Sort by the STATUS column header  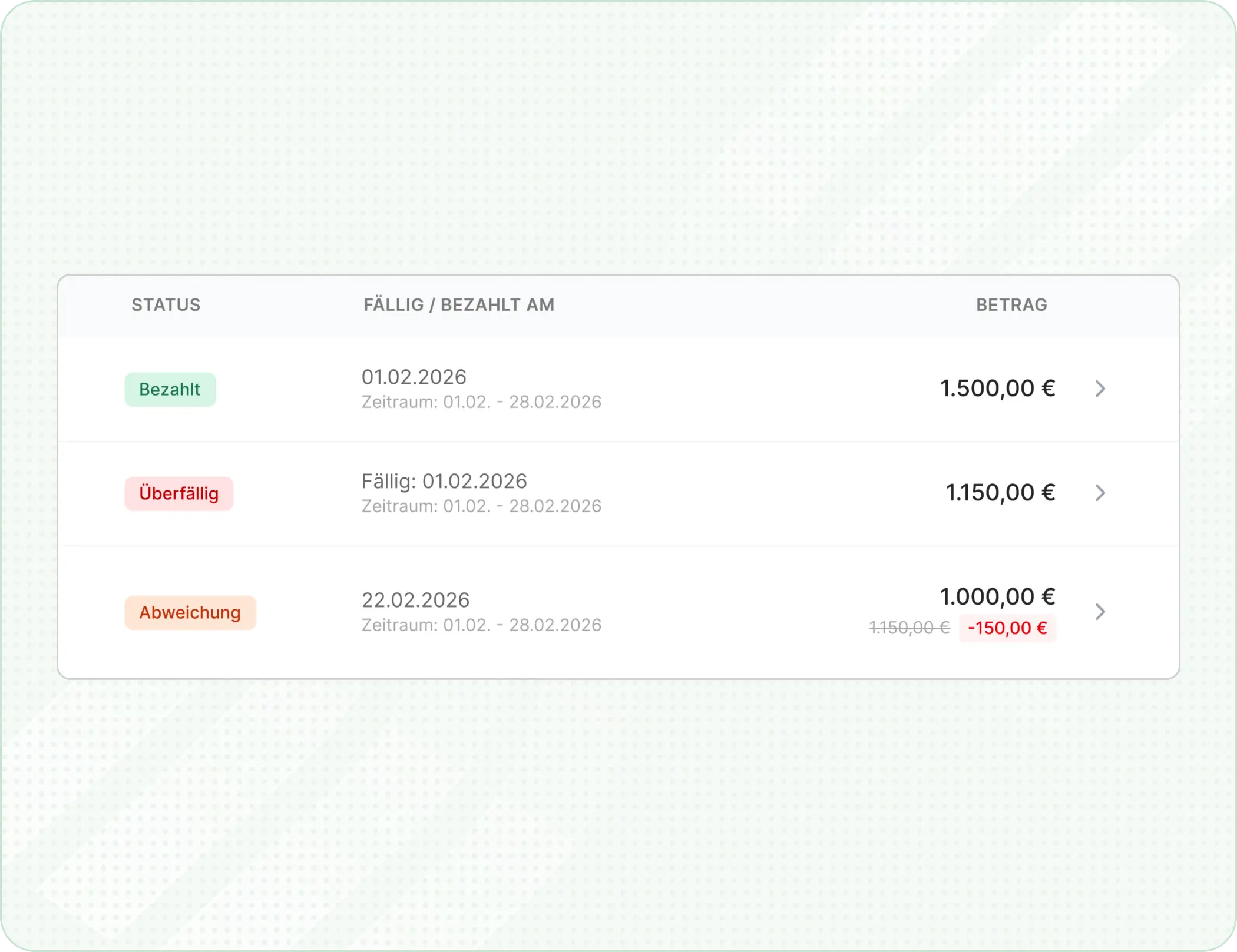[166, 305]
